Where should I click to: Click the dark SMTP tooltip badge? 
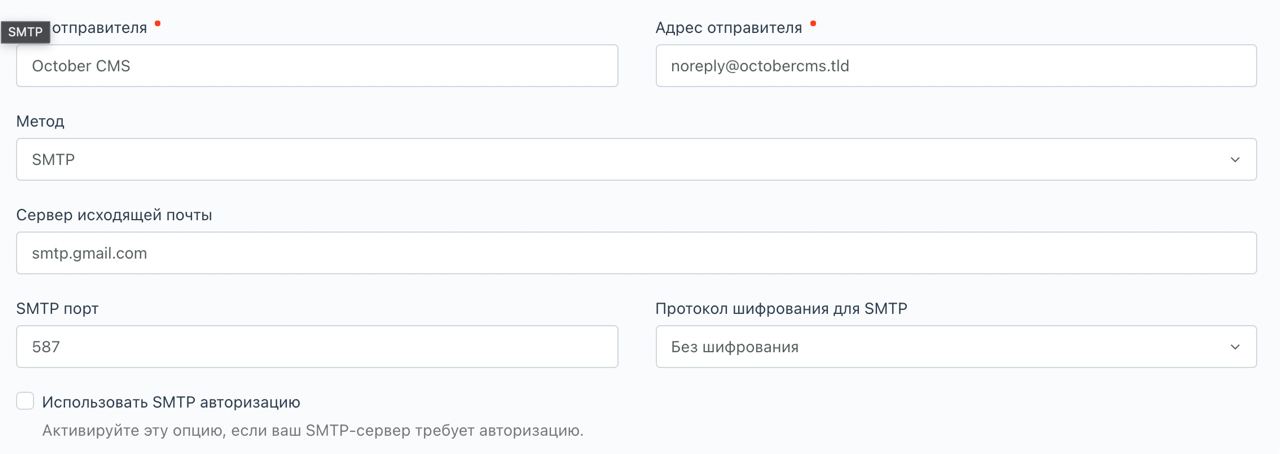pos(26,32)
